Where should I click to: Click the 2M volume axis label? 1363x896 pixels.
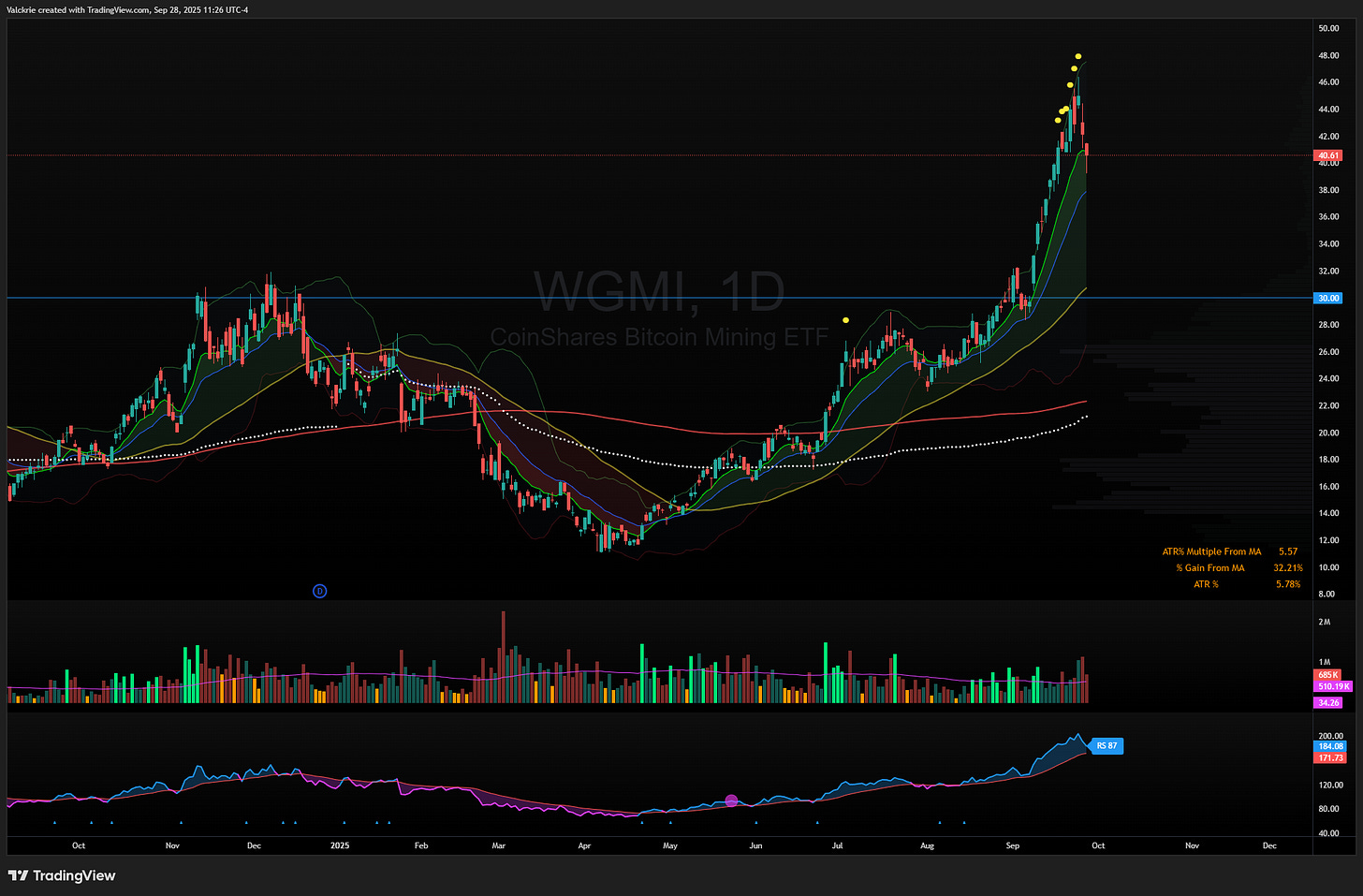[1324, 622]
